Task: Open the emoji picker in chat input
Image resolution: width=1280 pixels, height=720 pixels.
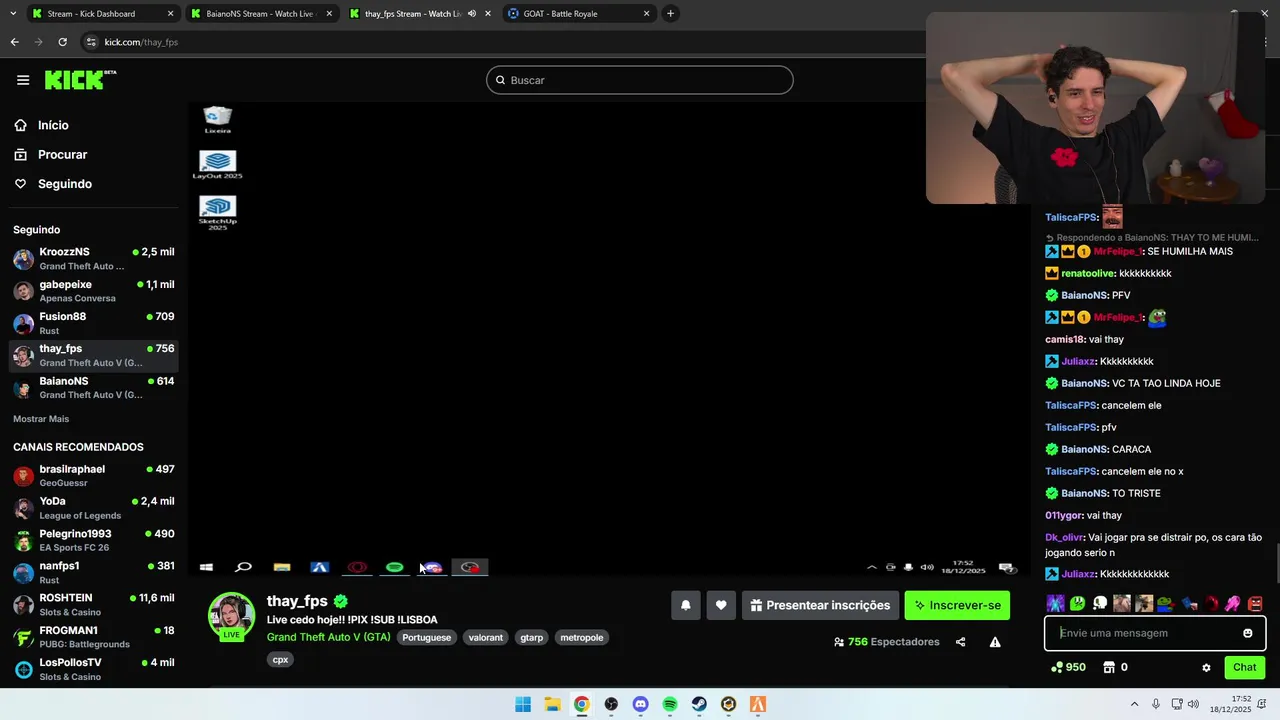Action: click(1247, 633)
